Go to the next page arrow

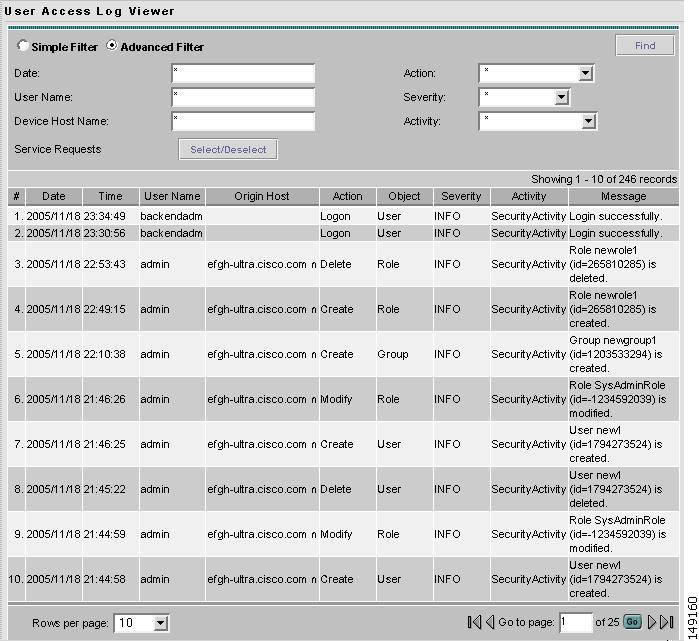[651, 622]
